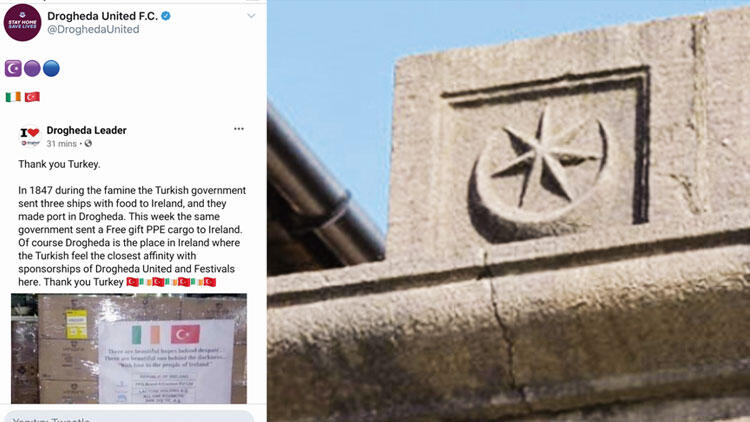Image resolution: width=750 pixels, height=422 pixels.
Task: Open the @DroghedaUnited handle link
Action: (x=93, y=29)
